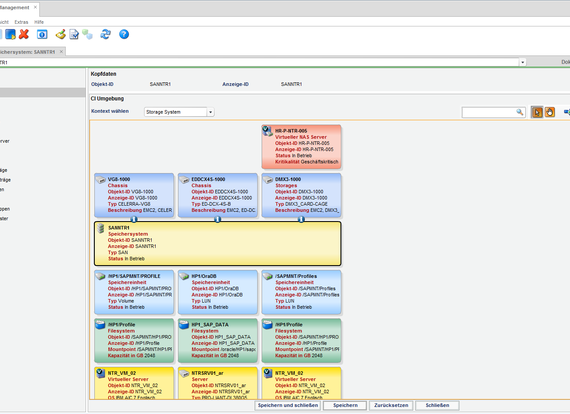Click 'Typ CELERRA-VG8' text in VG8-1000 card

coord(129,204)
